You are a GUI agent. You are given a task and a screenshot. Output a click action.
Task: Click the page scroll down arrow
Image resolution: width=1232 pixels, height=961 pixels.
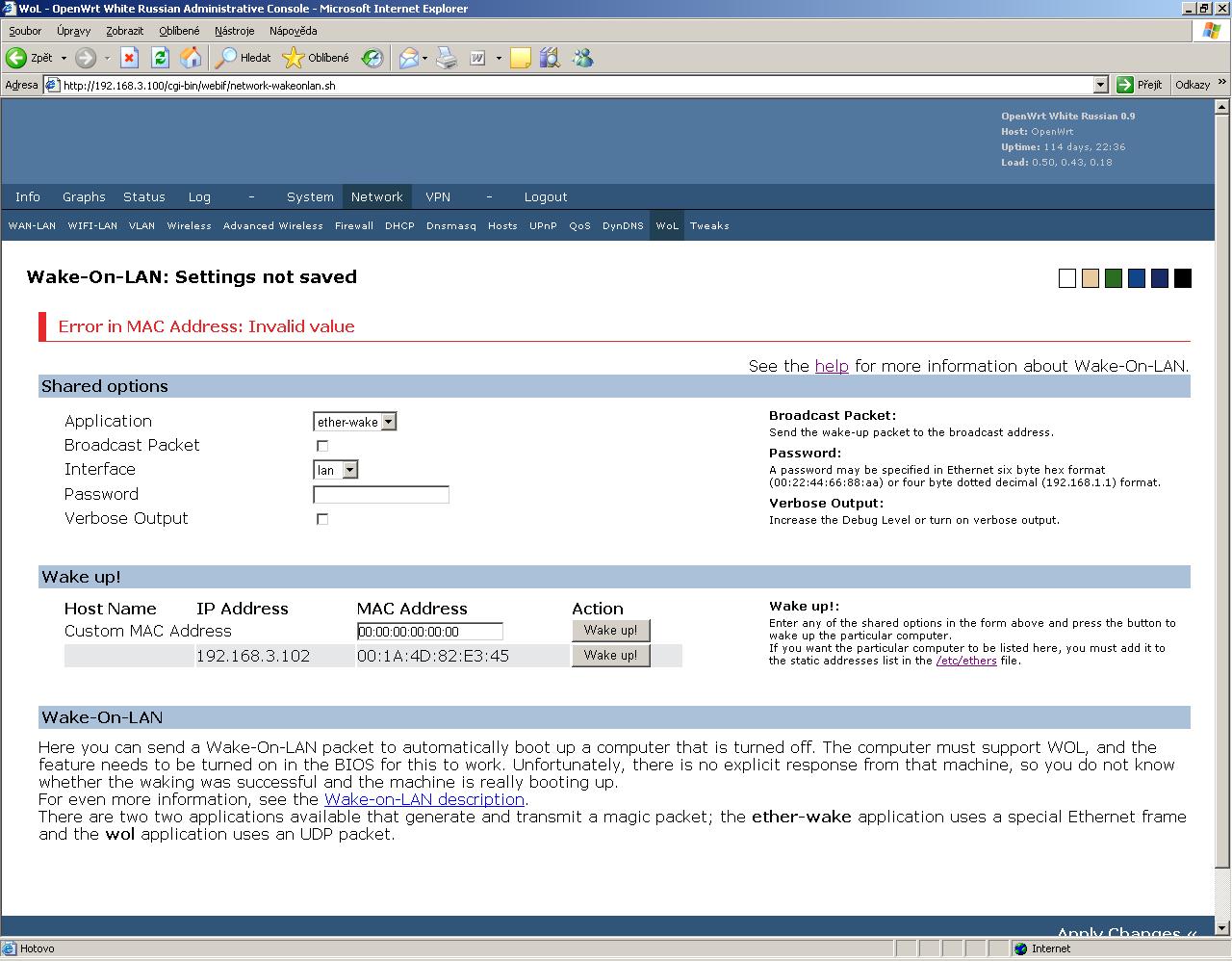[x=1222, y=928]
